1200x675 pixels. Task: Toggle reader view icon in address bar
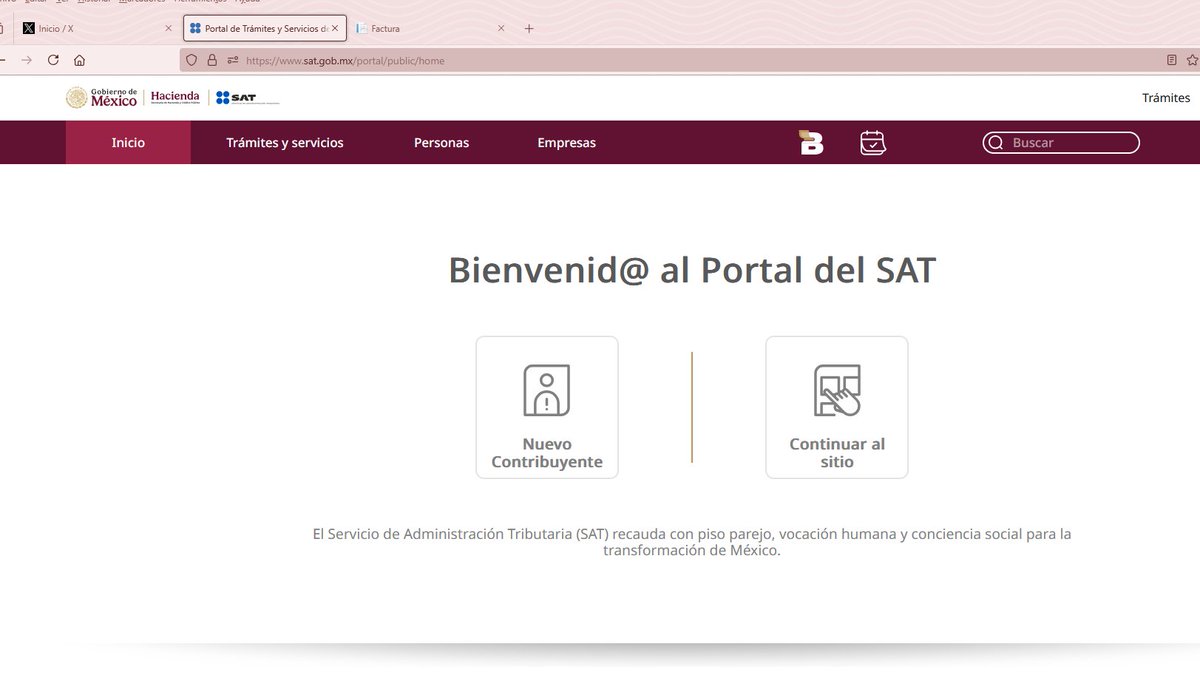(x=1172, y=60)
